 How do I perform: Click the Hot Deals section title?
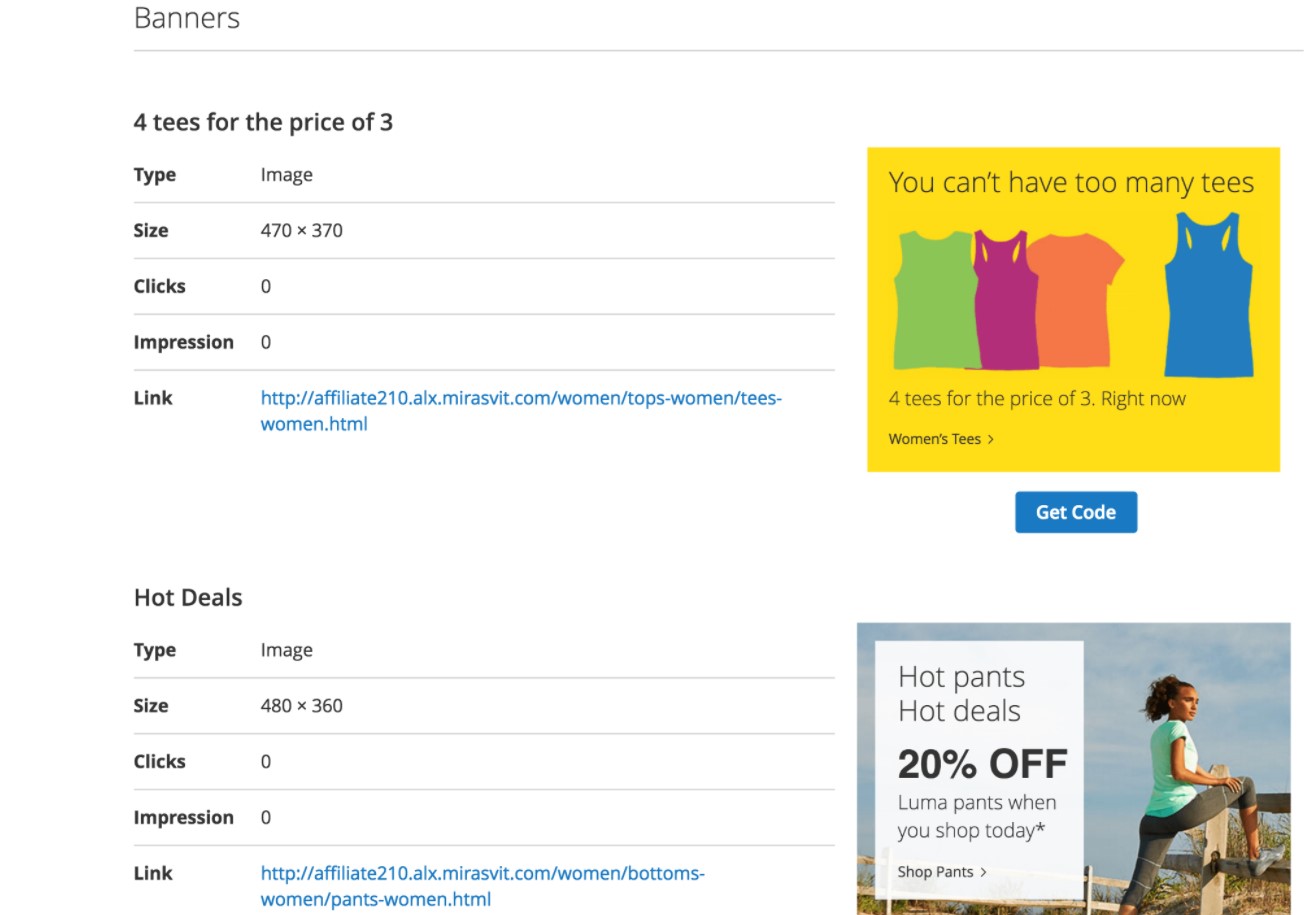188,597
